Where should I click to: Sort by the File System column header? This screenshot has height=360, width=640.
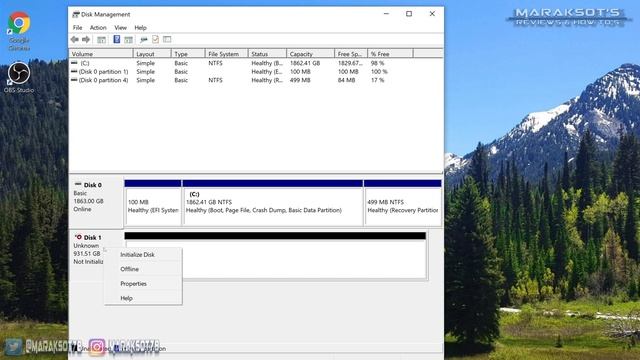tap(227, 54)
